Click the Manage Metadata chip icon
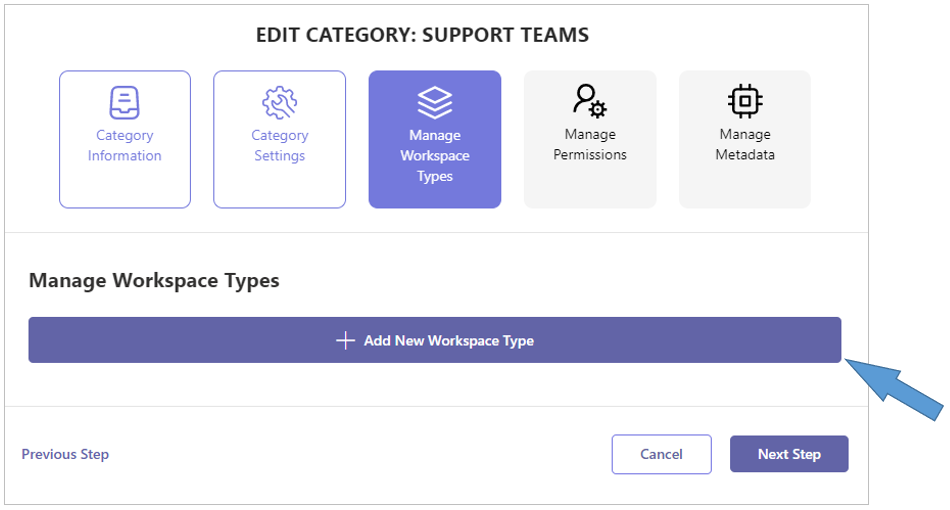The image size is (950, 510). [745, 101]
